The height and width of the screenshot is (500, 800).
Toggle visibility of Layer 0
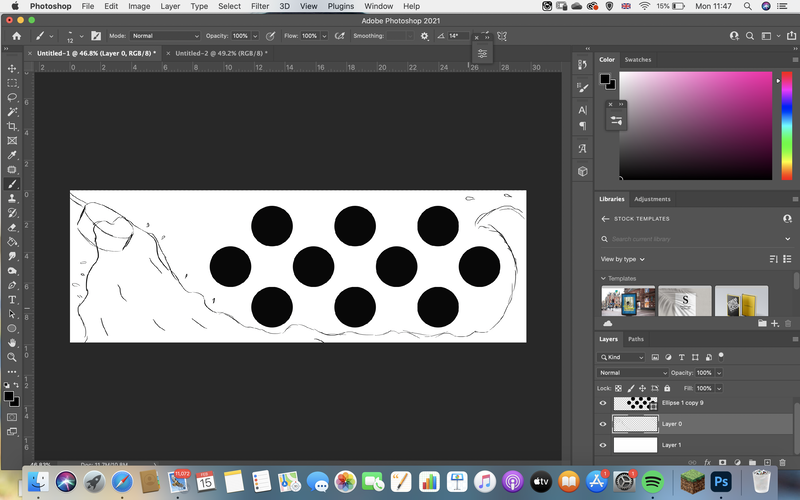pos(603,424)
